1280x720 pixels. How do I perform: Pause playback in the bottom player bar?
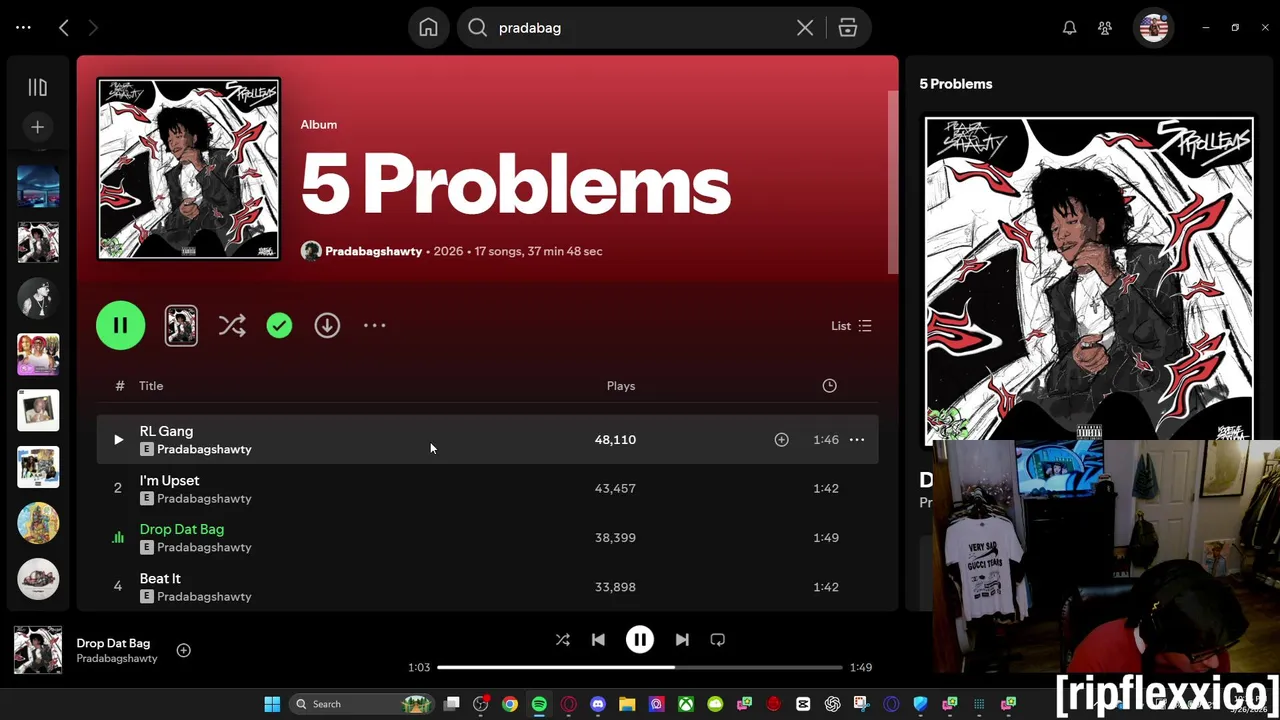click(640, 640)
